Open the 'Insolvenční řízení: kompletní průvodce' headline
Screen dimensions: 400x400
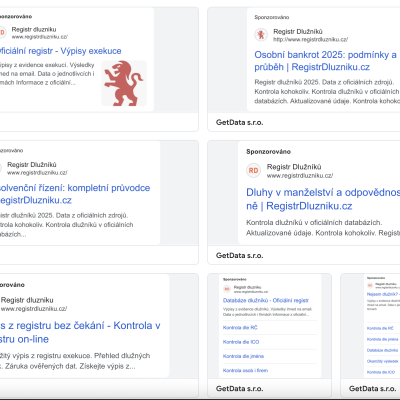(75, 194)
